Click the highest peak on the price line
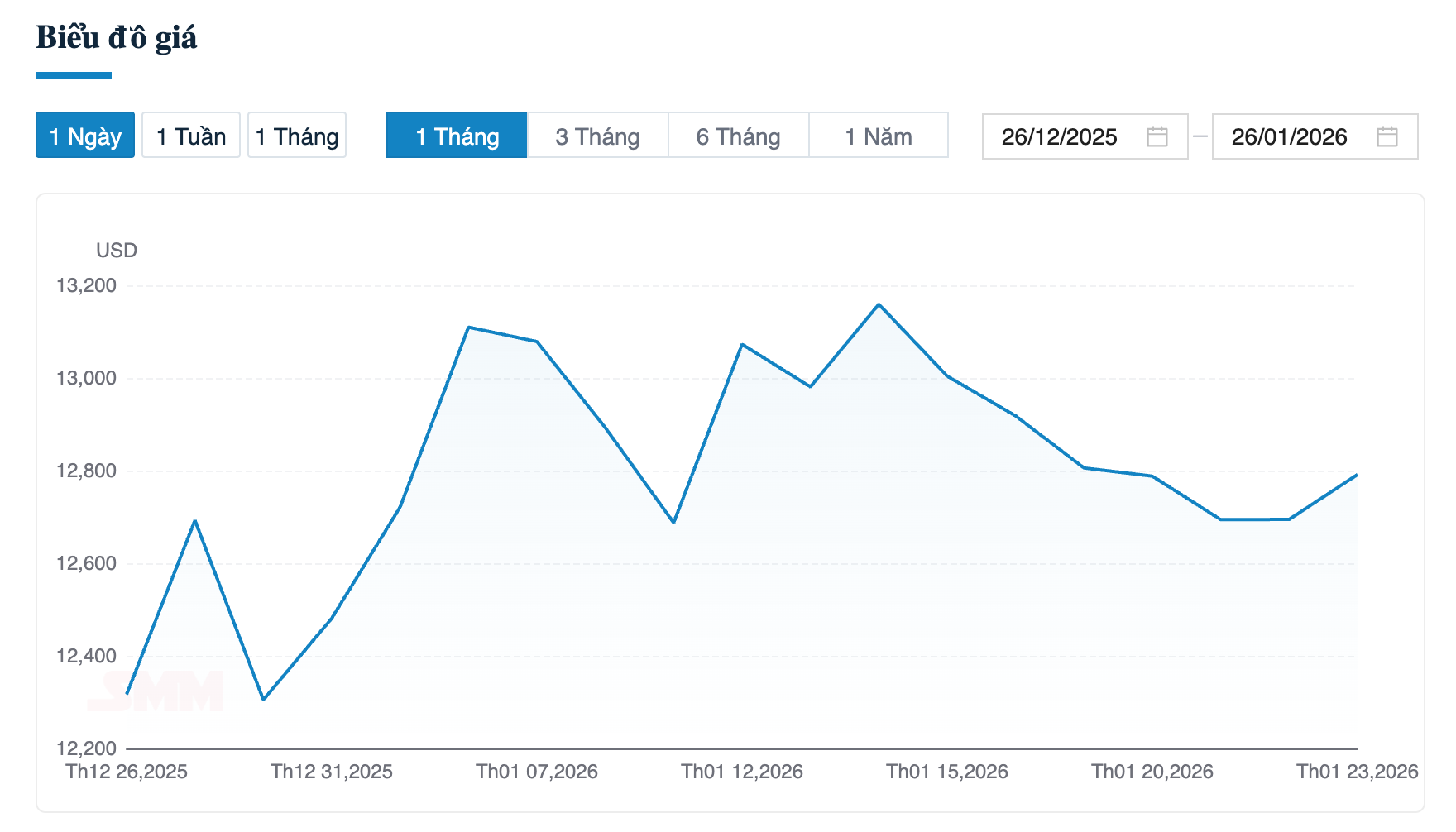 879,304
